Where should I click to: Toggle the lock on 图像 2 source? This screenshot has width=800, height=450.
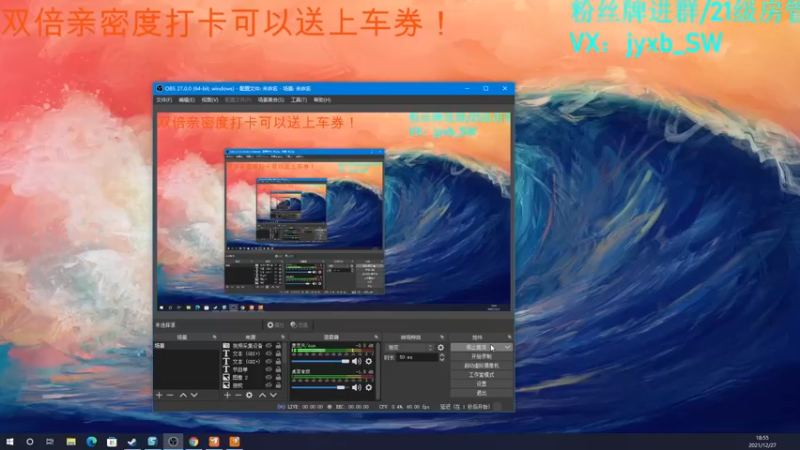(278, 378)
